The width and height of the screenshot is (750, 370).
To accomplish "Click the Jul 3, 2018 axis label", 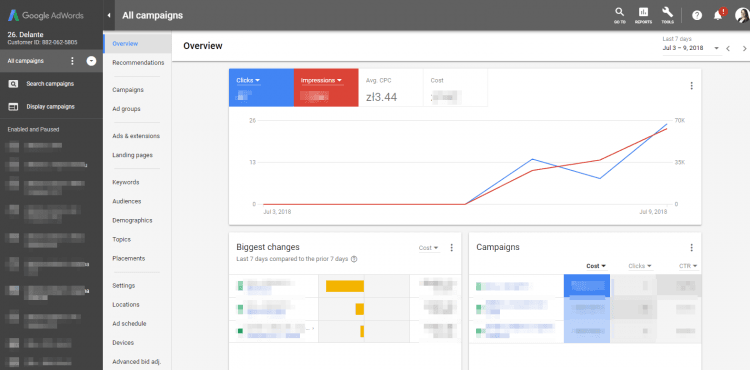I will [277, 211].
